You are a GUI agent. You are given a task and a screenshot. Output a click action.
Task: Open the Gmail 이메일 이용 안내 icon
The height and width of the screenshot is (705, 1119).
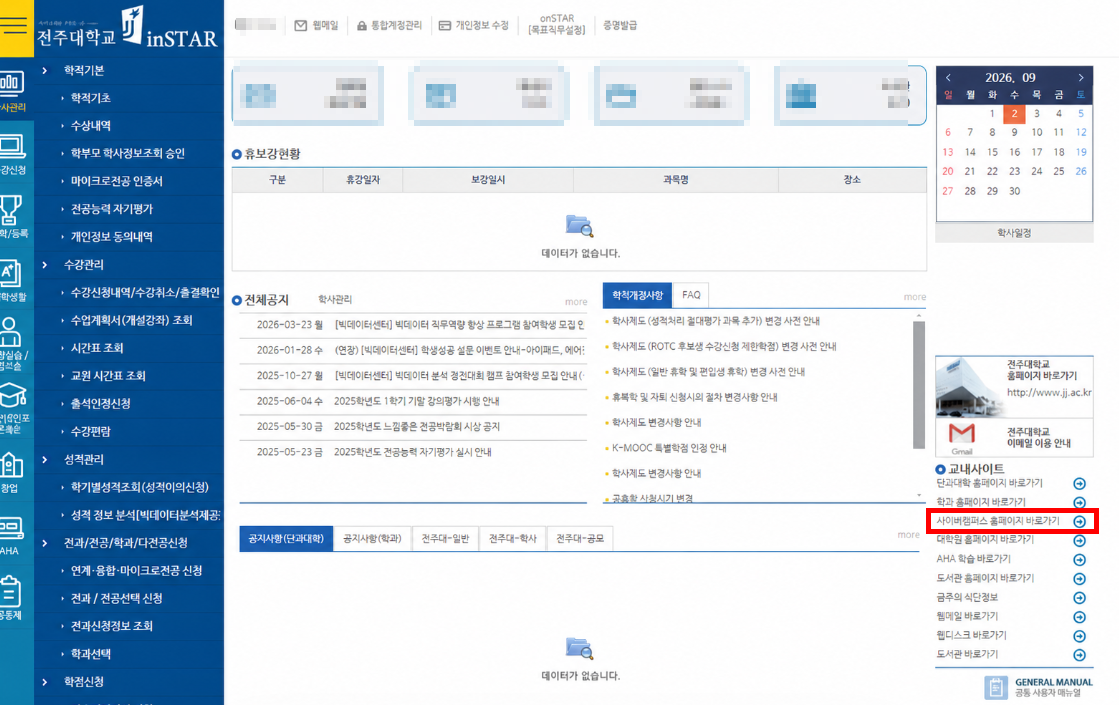pyautogui.click(x=961, y=433)
